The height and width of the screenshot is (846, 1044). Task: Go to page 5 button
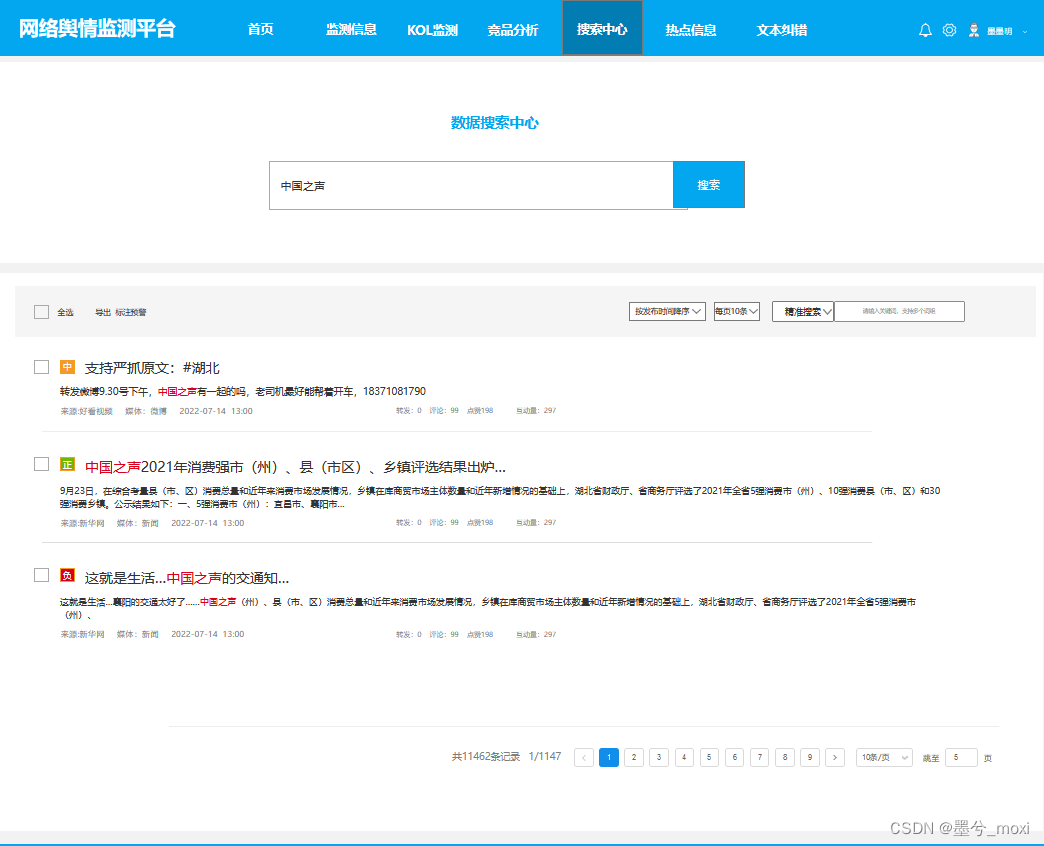click(709, 757)
